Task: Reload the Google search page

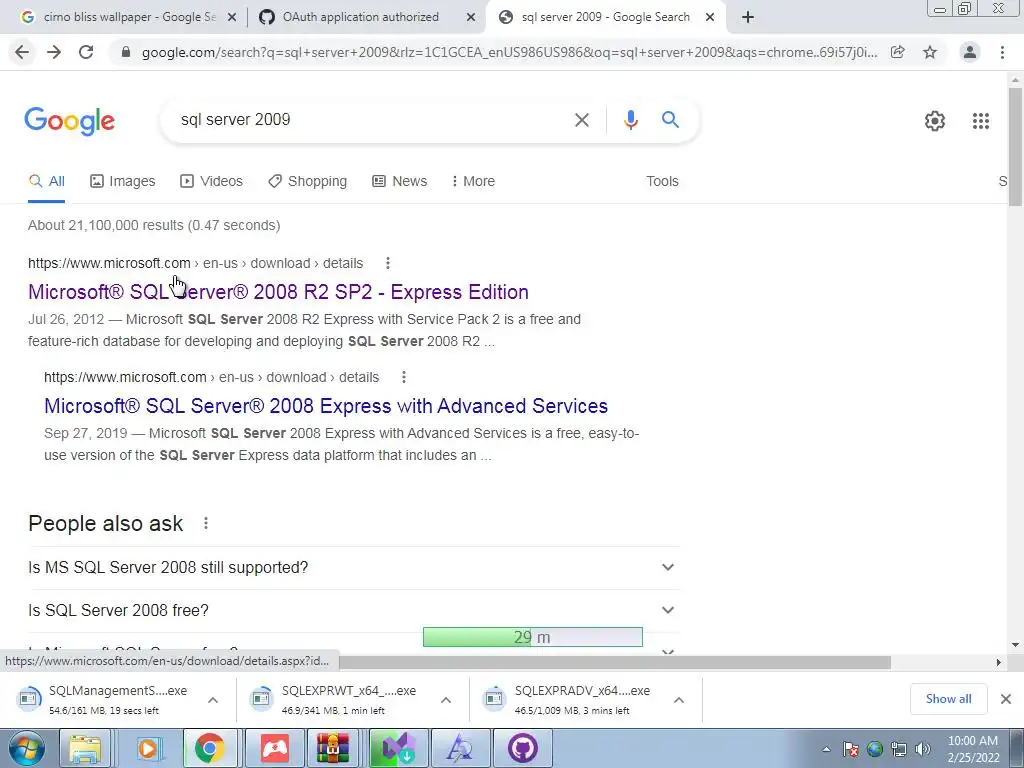Action: pyautogui.click(x=86, y=52)
